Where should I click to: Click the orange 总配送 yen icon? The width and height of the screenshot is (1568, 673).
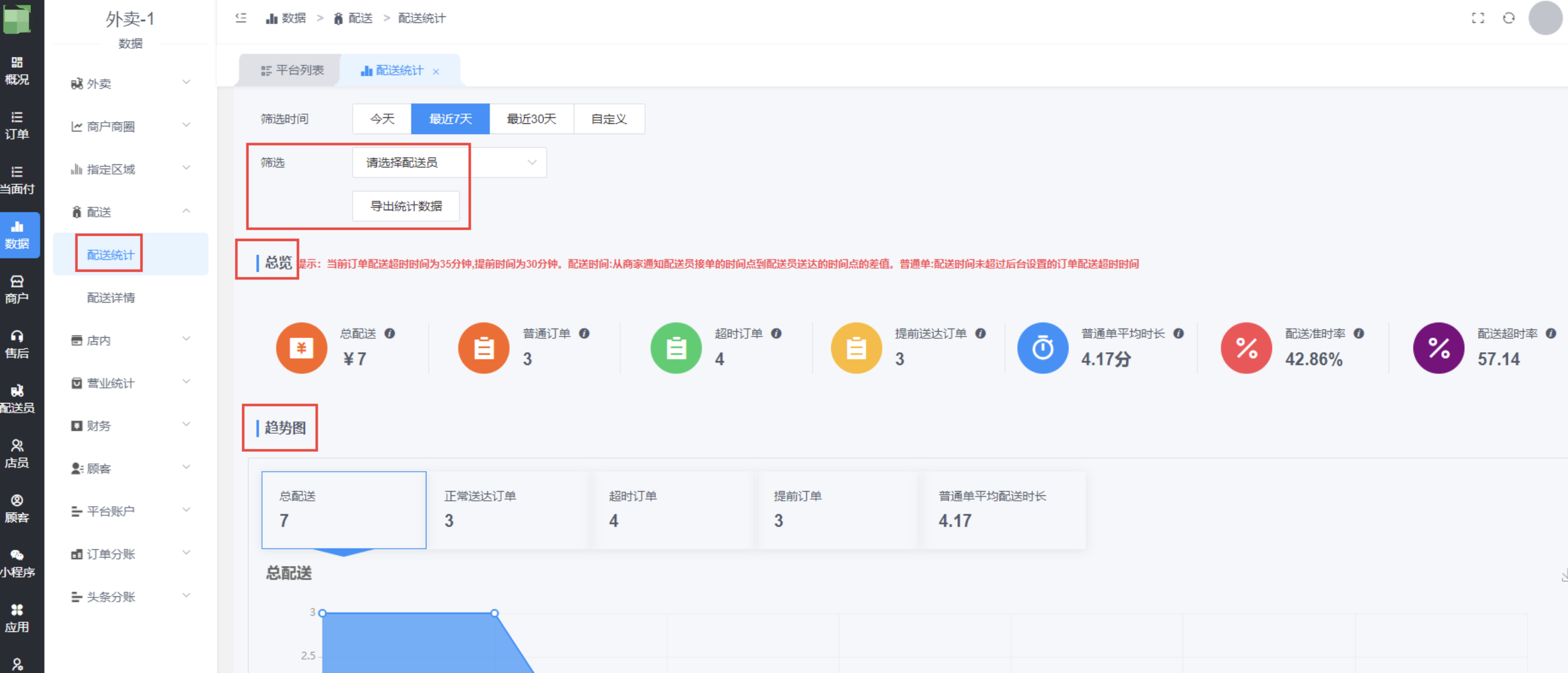click(301, 348)
